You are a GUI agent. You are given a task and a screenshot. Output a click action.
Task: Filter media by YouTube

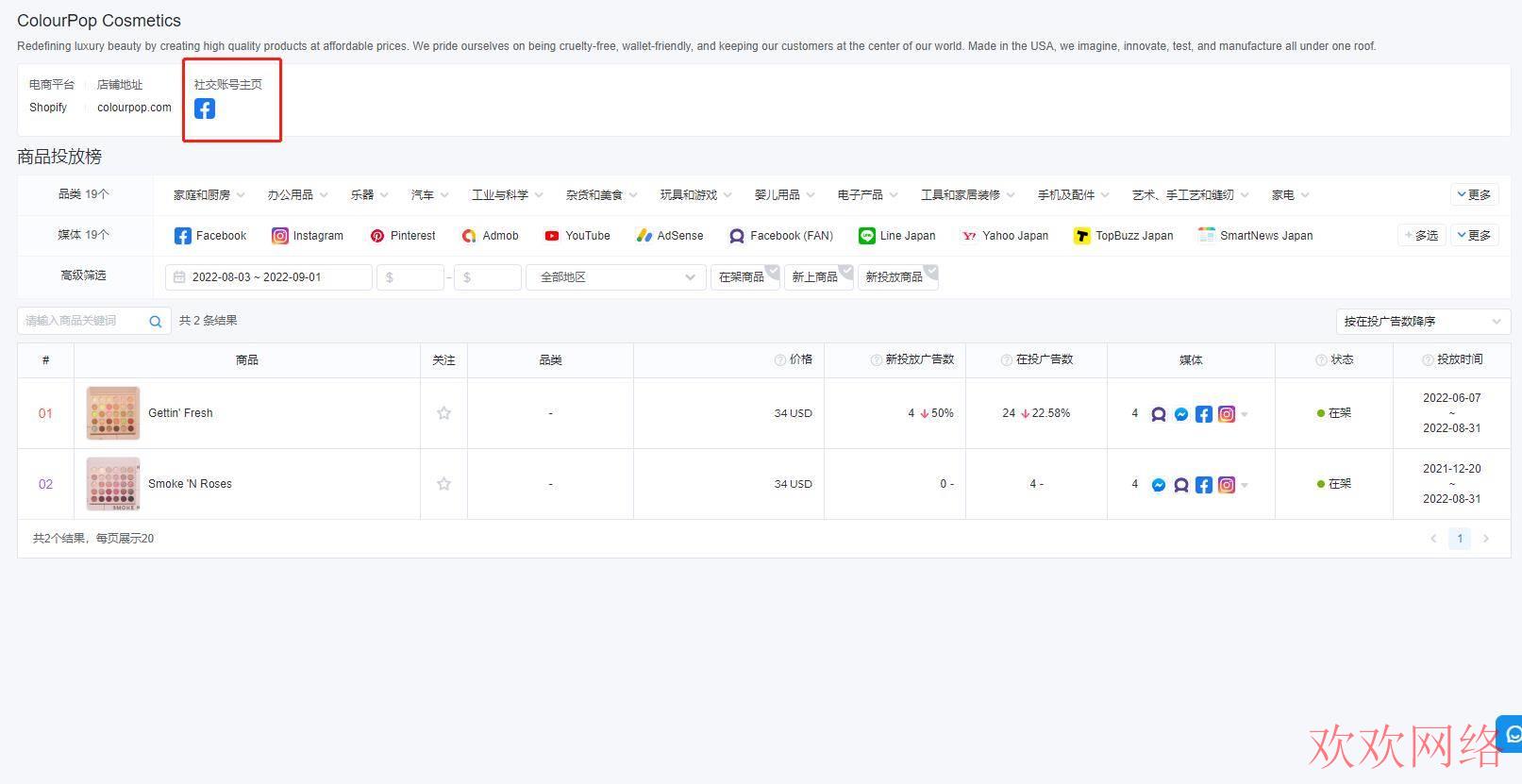pos(577,236)
